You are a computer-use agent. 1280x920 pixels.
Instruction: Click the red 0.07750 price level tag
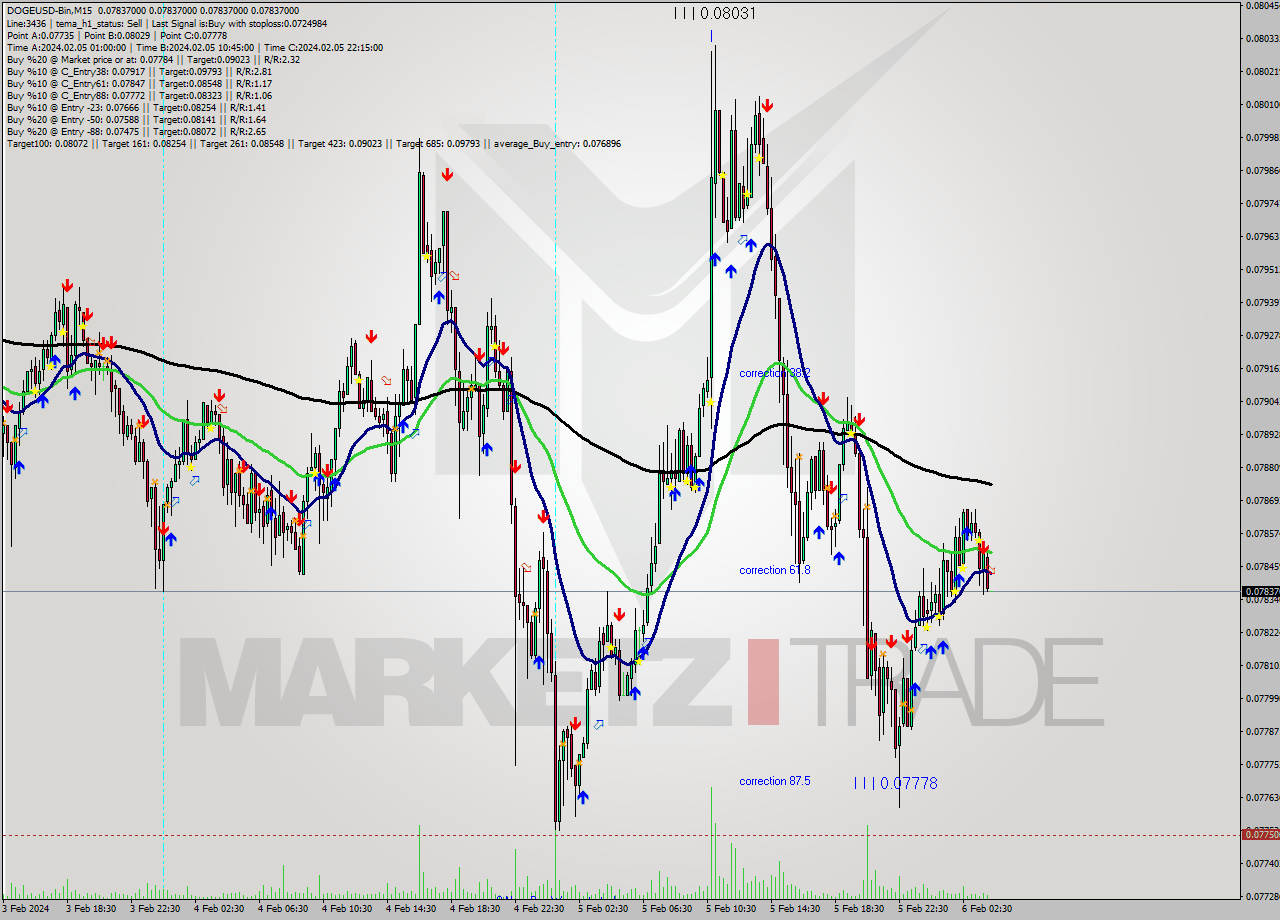pos(1260,834)
